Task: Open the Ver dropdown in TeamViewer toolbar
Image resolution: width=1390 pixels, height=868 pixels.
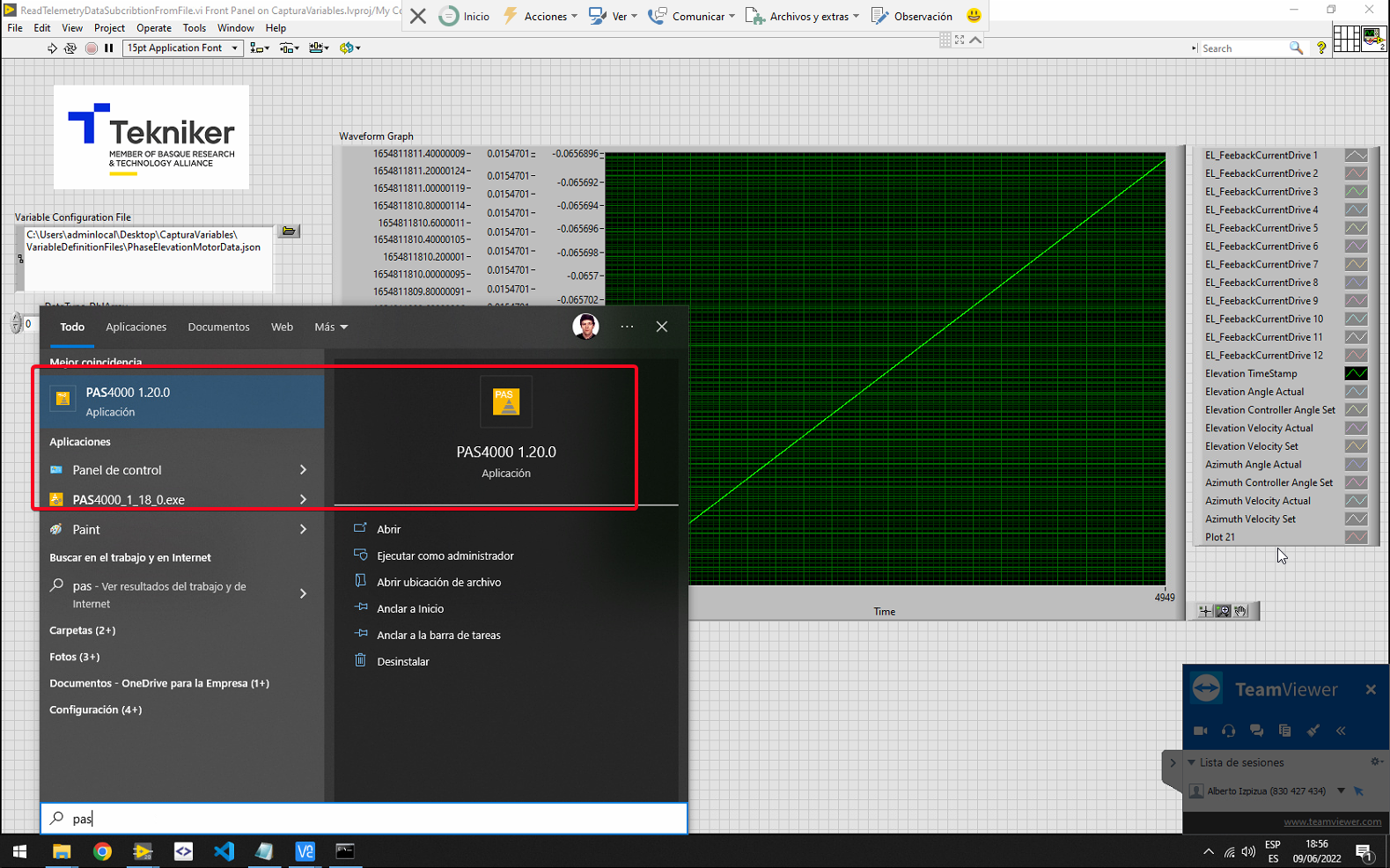Action: click(x=613, y=16)
